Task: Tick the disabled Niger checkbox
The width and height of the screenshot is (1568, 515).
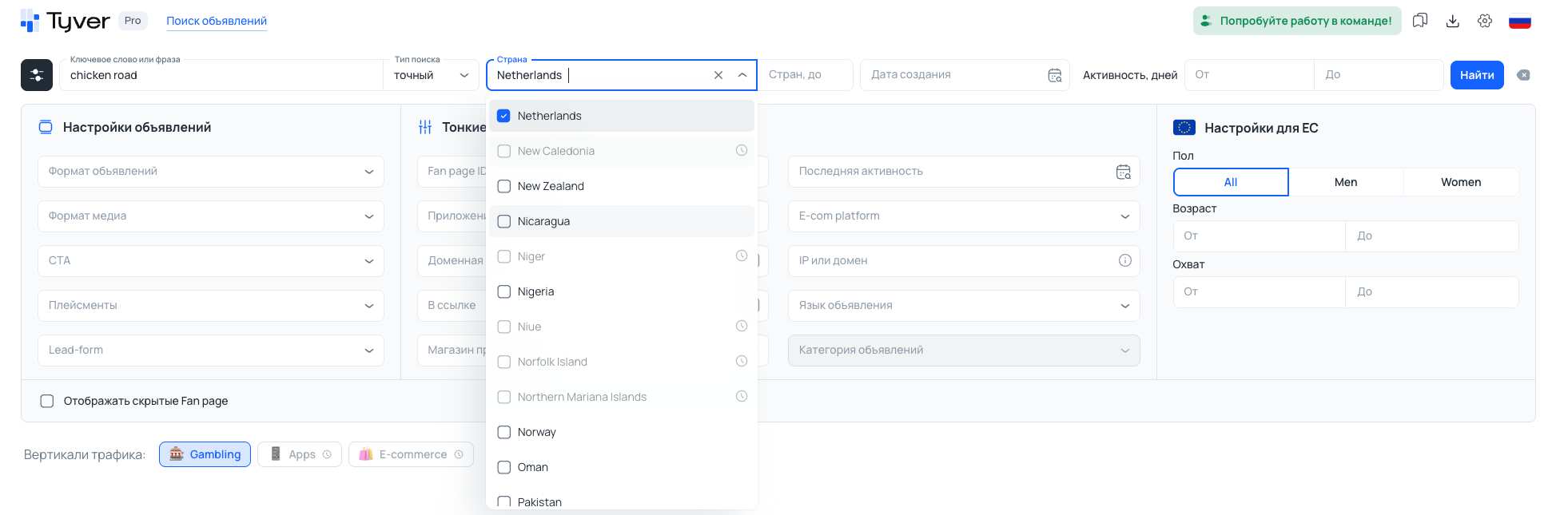Action: pyautogui.click(x=504, y=256)
